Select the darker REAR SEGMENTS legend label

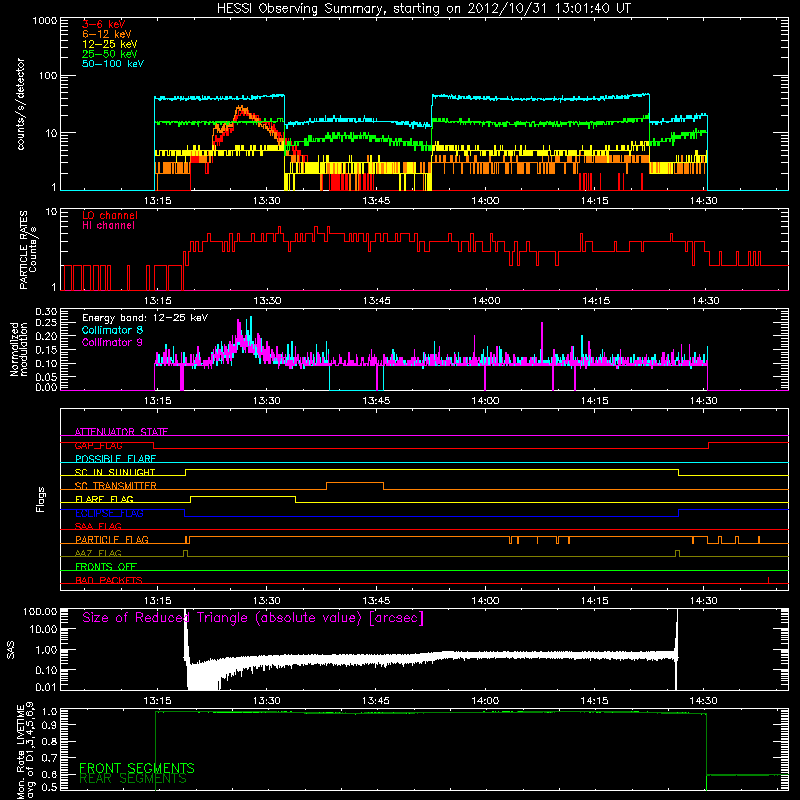coord(133,779)
